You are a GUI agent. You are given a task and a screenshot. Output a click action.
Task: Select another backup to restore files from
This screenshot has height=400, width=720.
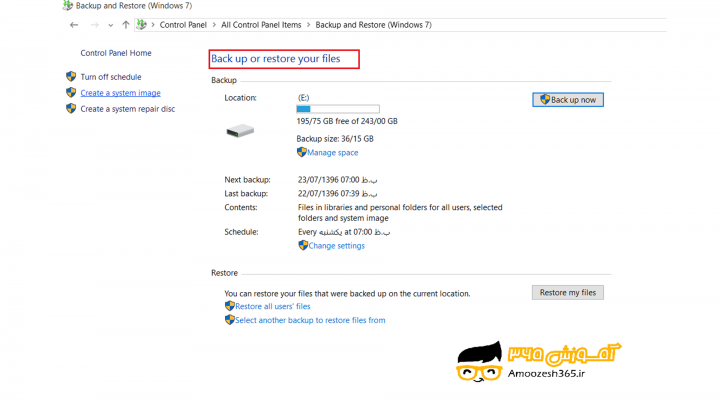310,320
